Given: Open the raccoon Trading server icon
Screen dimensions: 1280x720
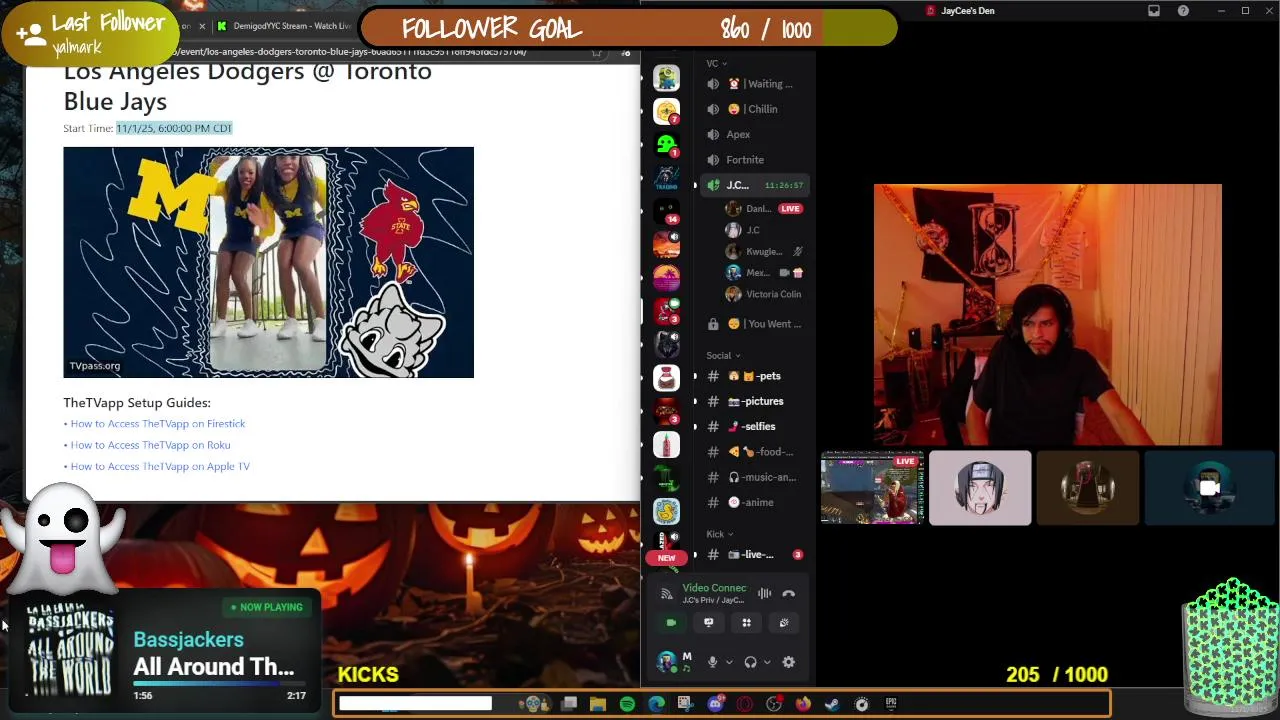Looking at the screenshot, I should click(666, 178).
